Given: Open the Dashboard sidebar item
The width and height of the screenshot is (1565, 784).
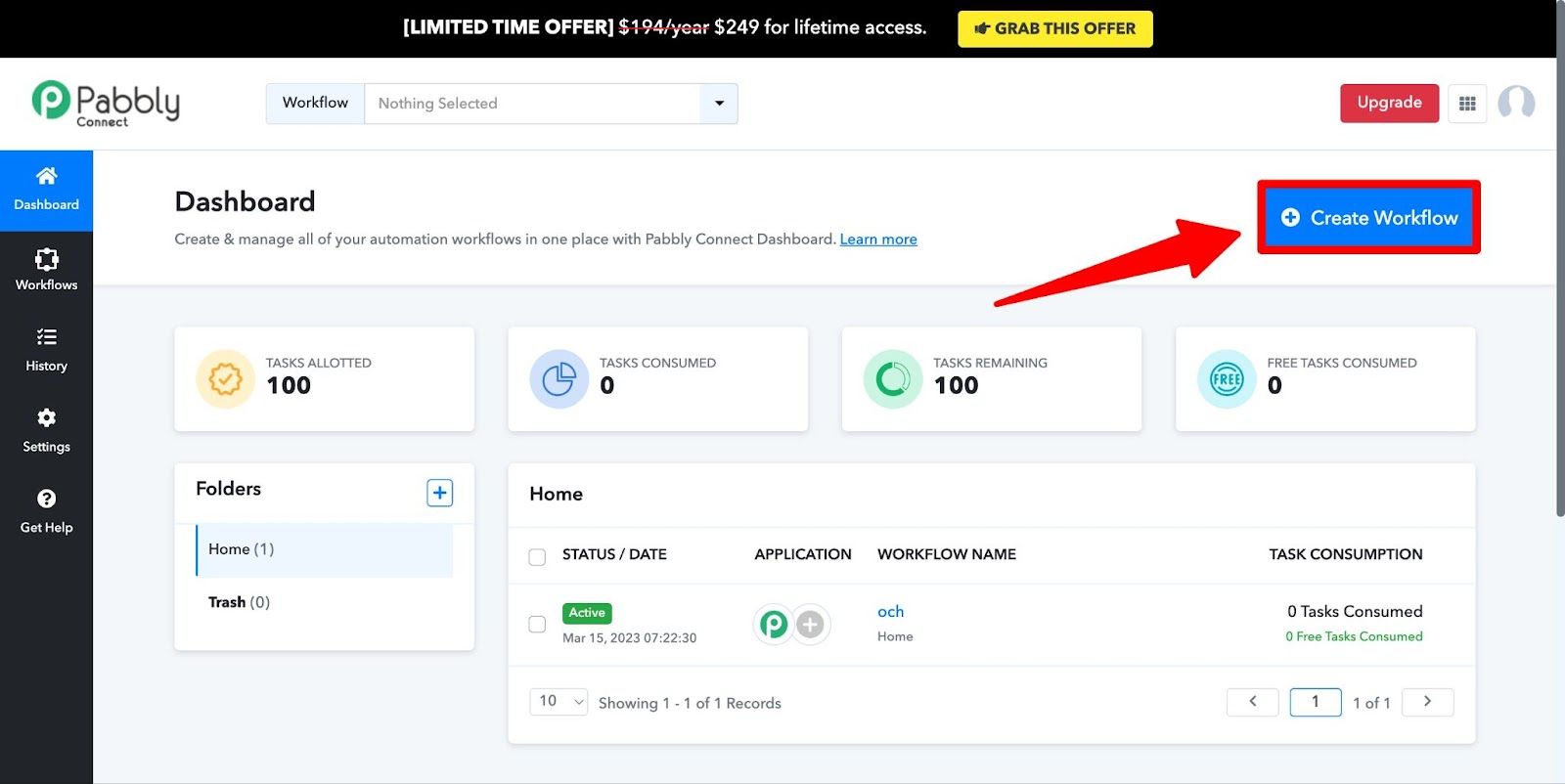Looking at the screenshot, I should pos(46,191).
